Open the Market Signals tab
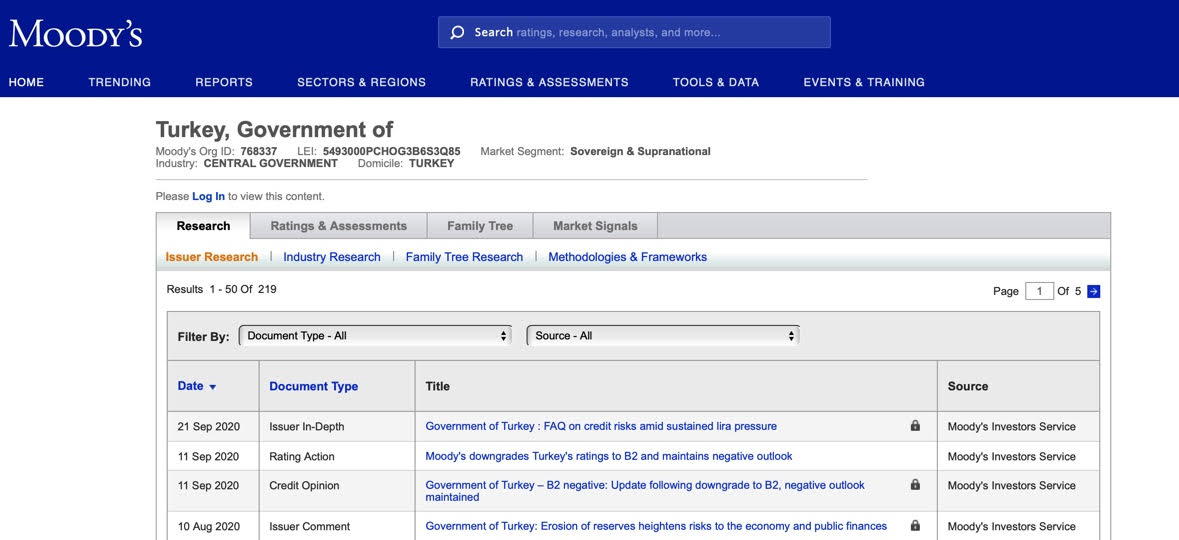This screenshot has width=1179, height=540. 595,226
